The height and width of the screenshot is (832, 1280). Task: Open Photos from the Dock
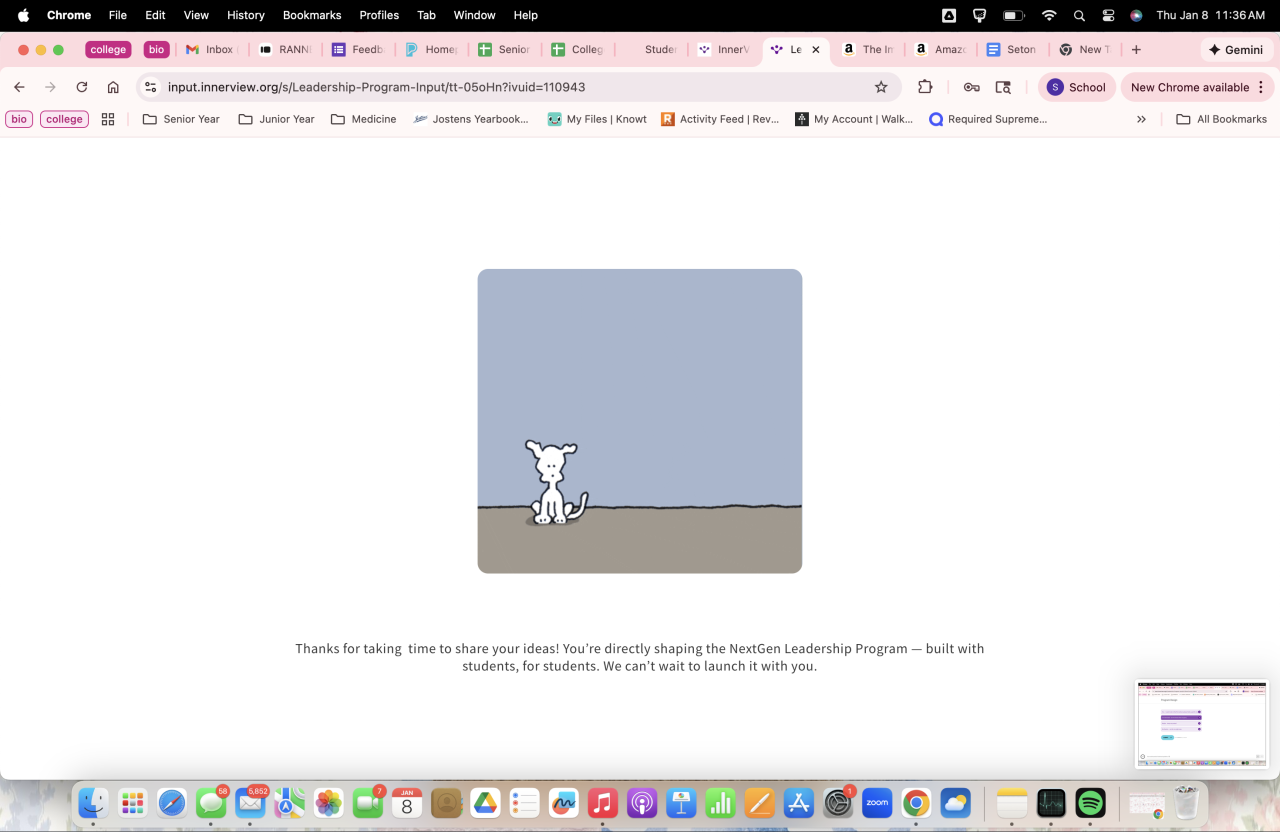(328, 802)
